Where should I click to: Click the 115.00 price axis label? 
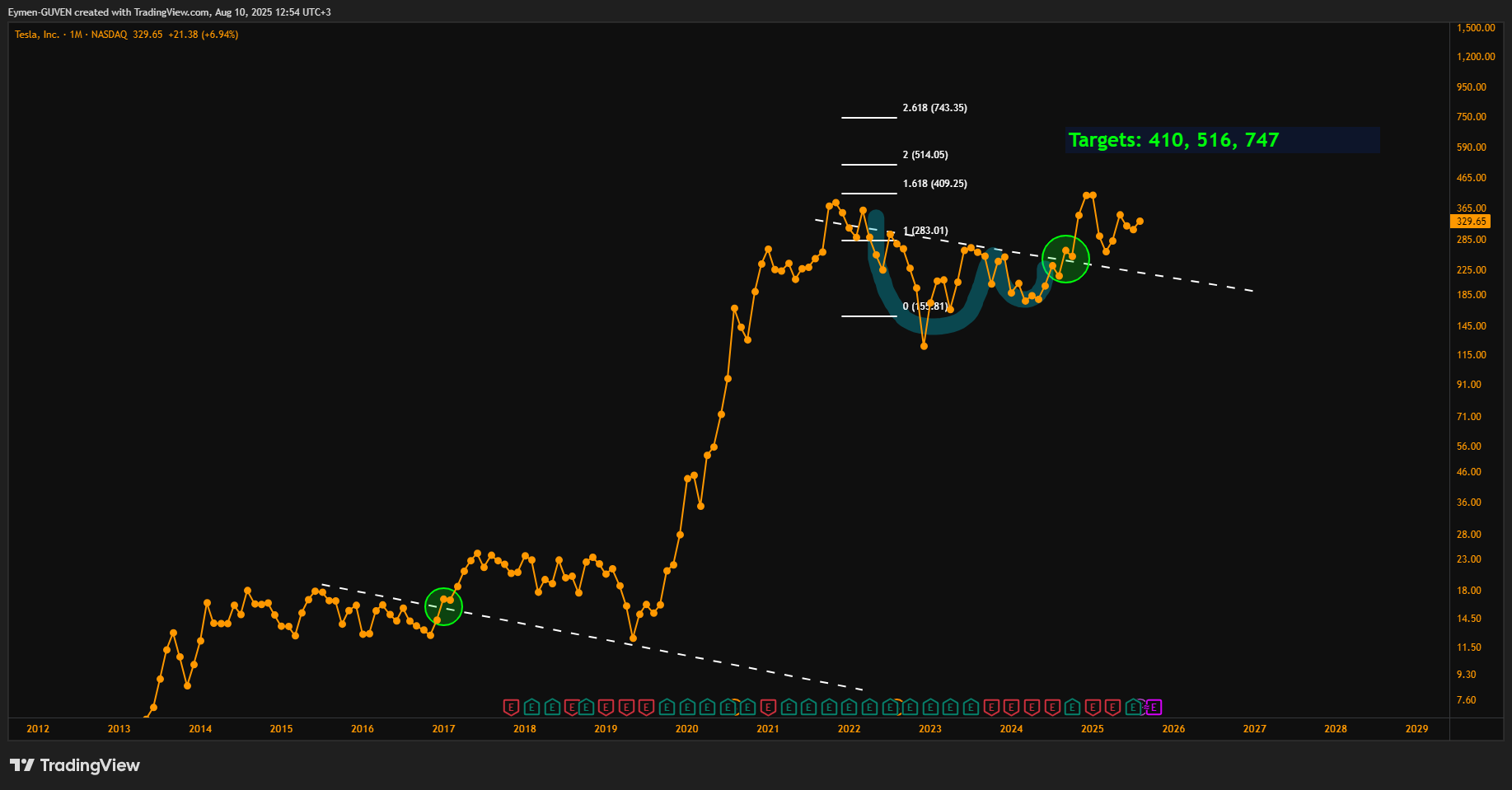[x=1472, y=355]
